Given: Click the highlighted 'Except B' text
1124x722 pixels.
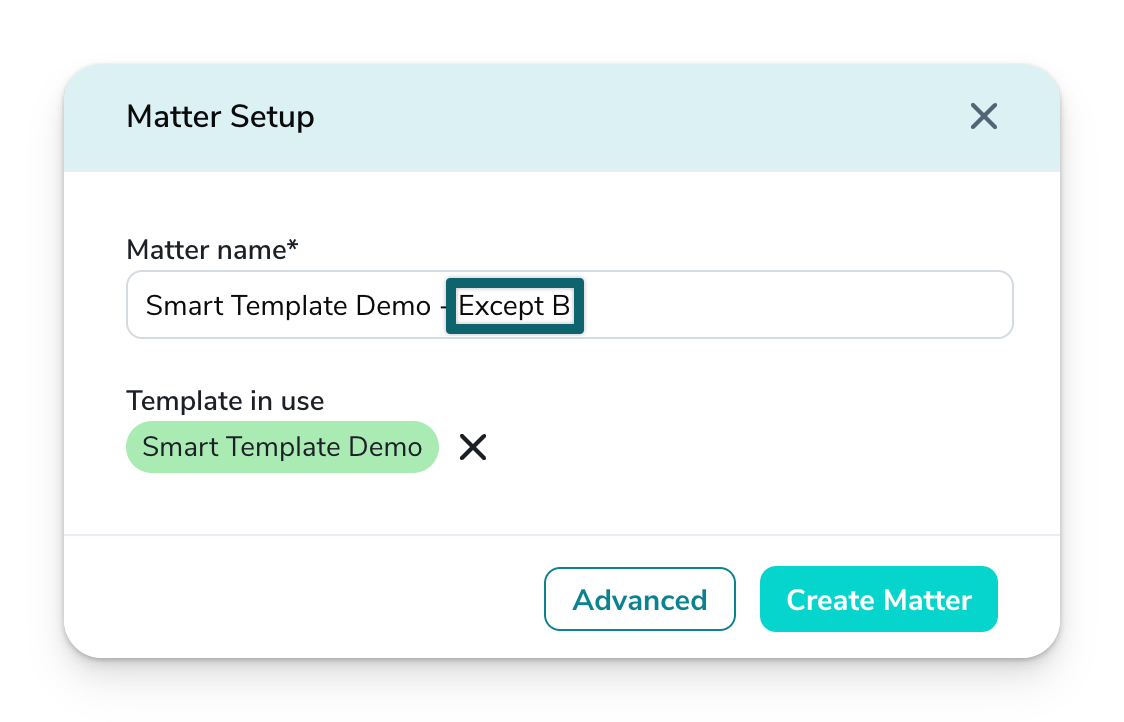Looking at the screenshot, I should click(x=514, y=305).
